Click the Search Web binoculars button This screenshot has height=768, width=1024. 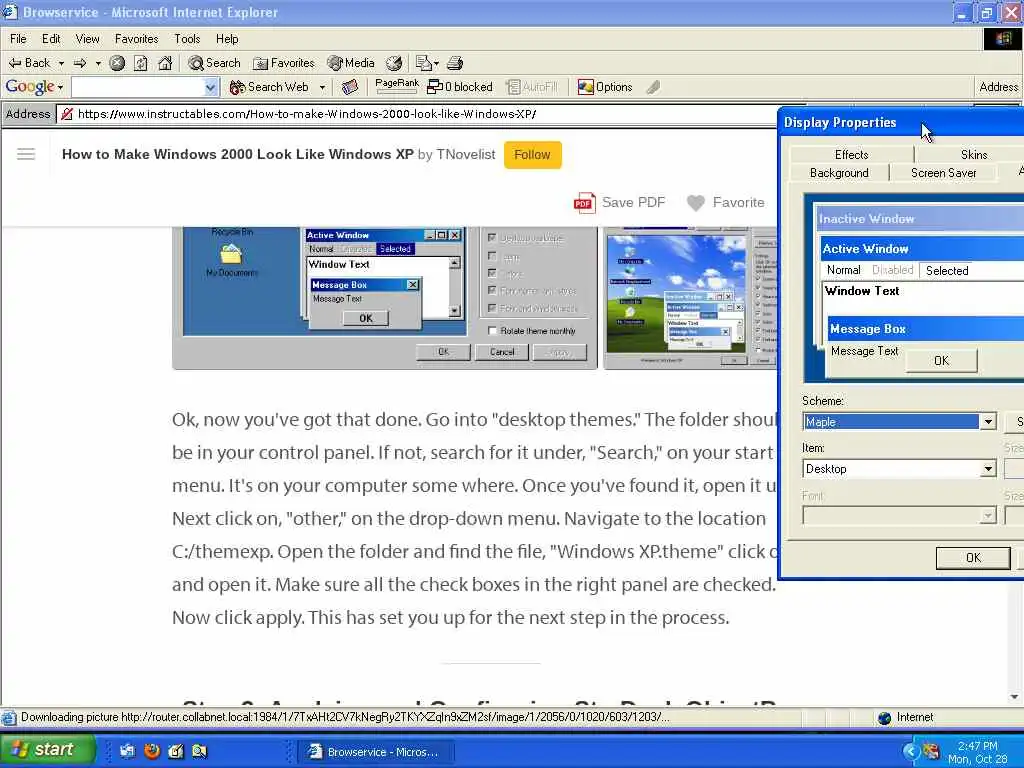(268, 87)
